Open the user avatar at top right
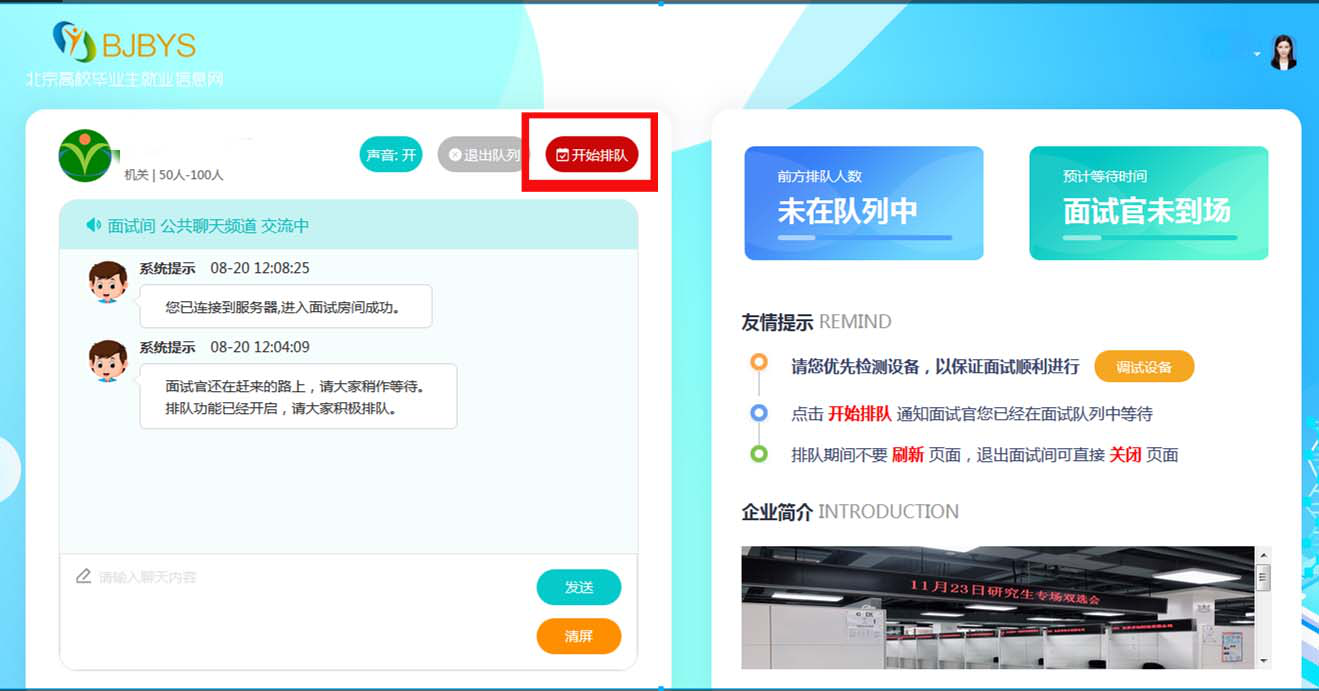 tap(1283, 52)
